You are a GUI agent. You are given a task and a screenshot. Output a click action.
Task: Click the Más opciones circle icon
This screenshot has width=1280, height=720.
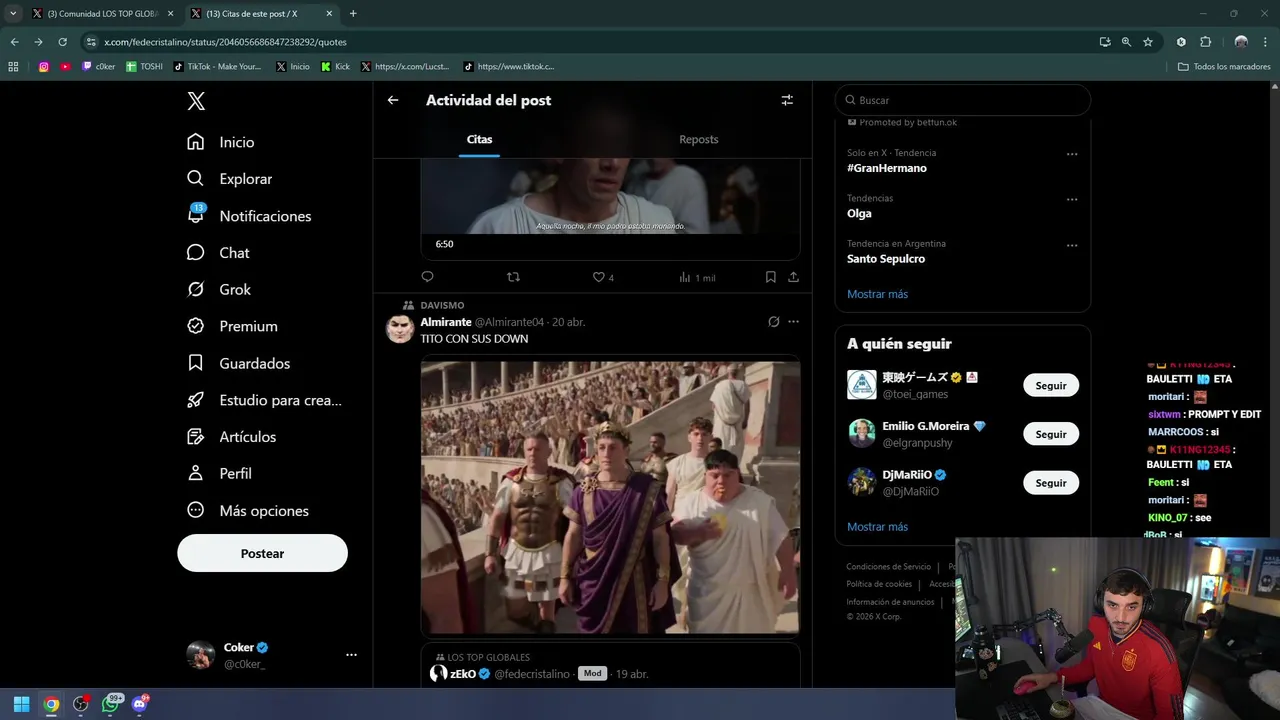(196, 510)
